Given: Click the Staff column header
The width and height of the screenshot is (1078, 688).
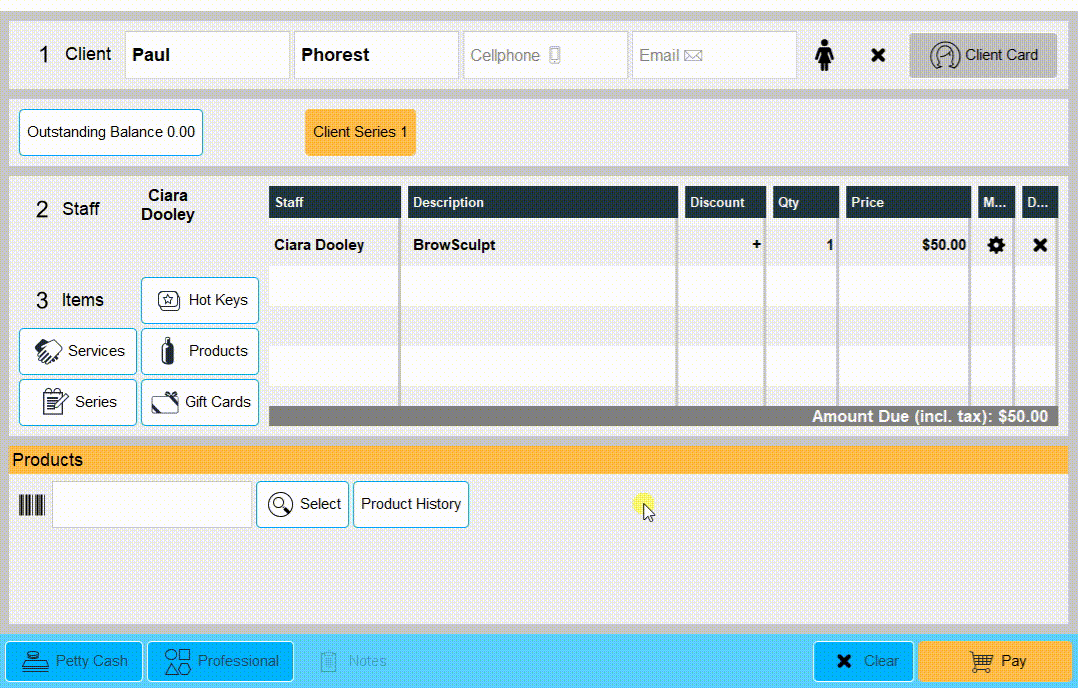Looking at the screenshot, I should click(335, 202).
